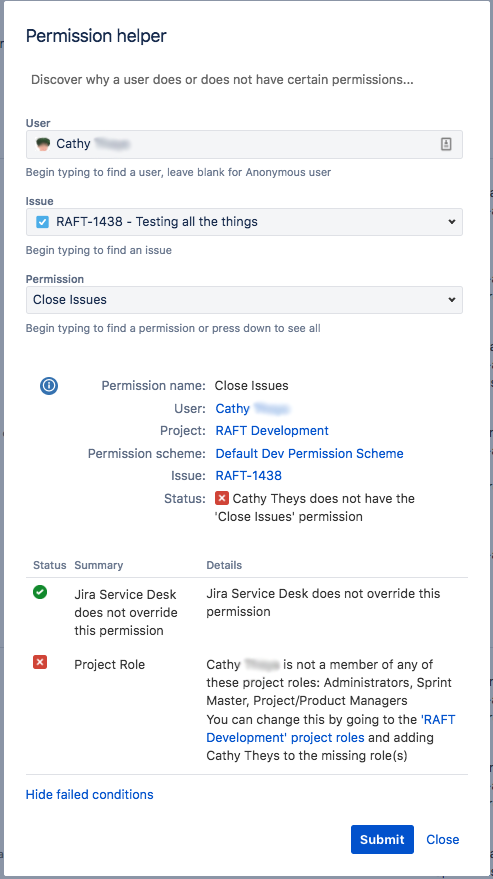This screenshot has width=493, height=879.
Task: Click the Issue field showing RAFT-1438
Action: 244,222
